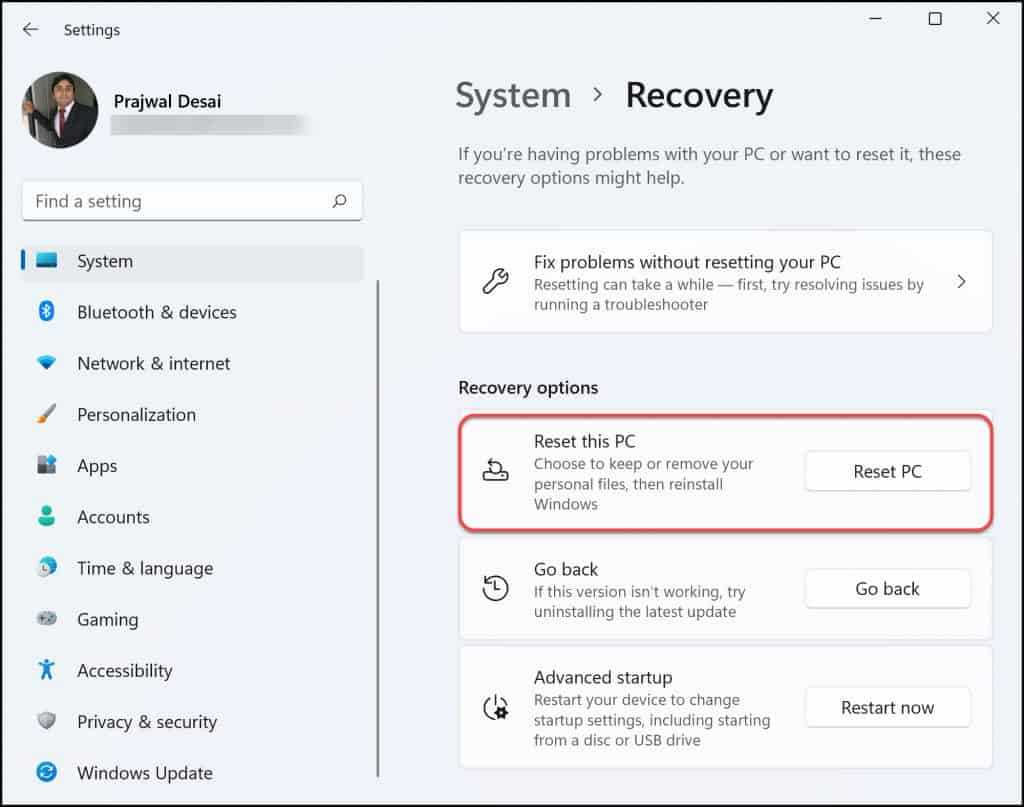
Task: Open Network & internet wifi icon
Action: pyautogui.click(x=46, y=362)
